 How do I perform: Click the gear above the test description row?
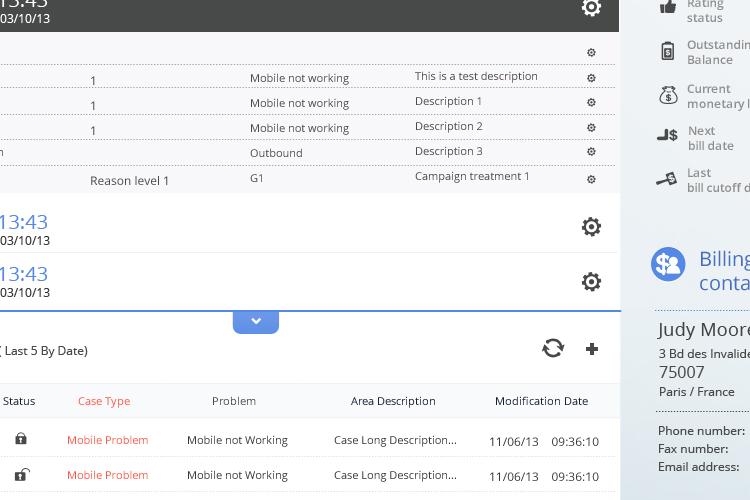(x=591, y=53)
